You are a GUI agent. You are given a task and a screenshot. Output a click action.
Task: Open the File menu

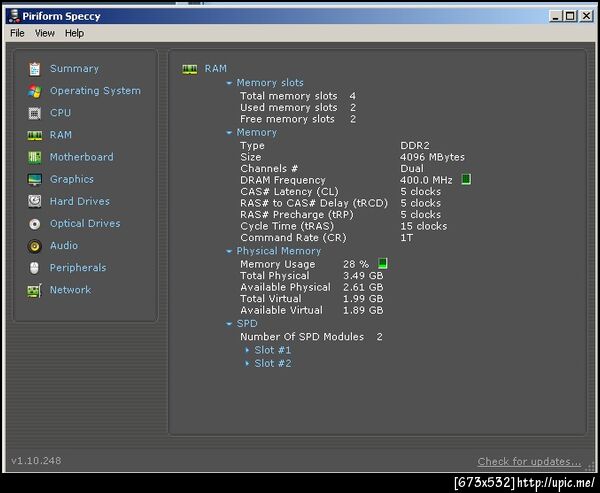[17, 33]
